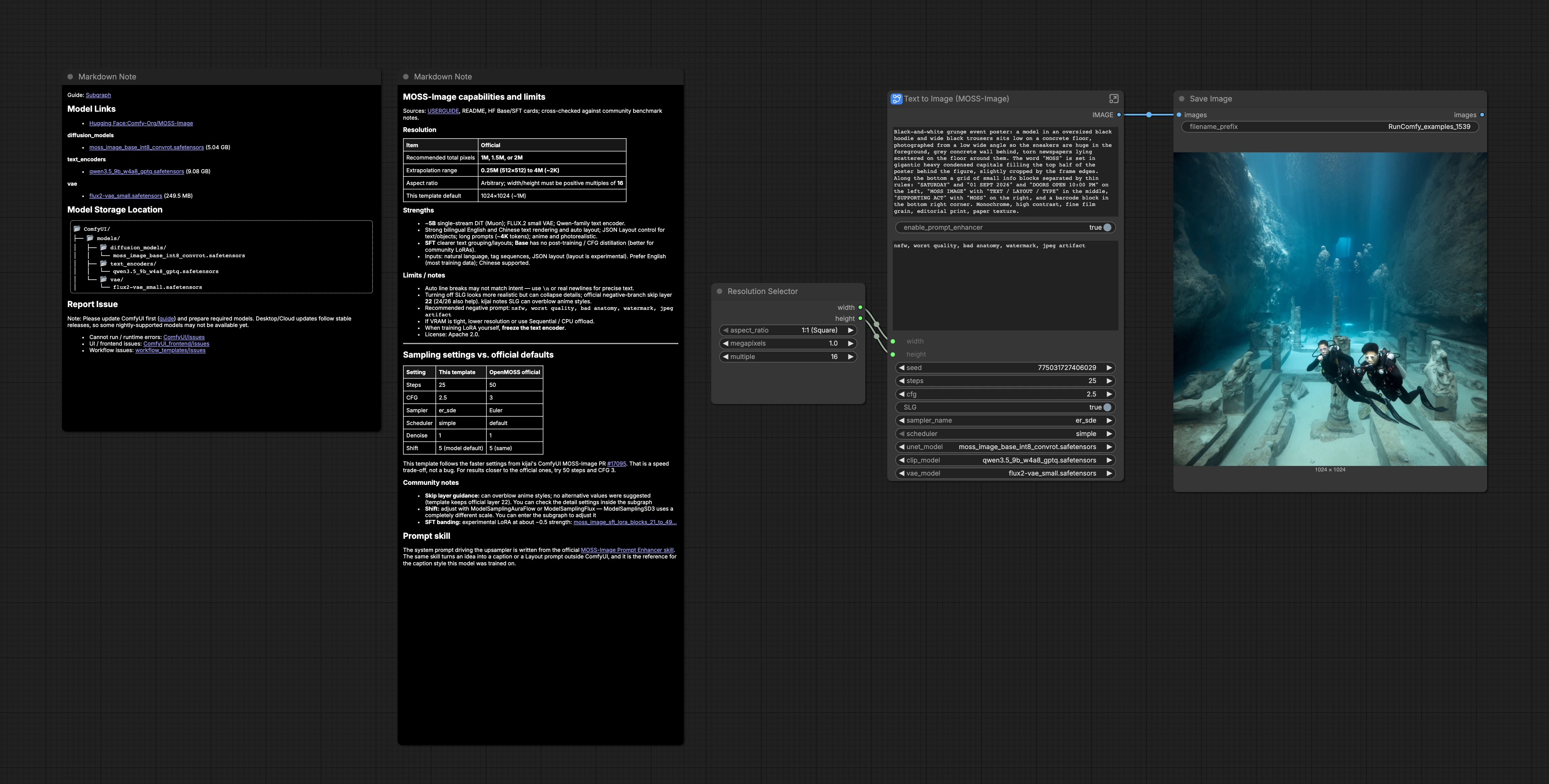The height and width of the screenshot is (784, 1549).
Task: Open the clip_model selection dropdown
Action: coord(1005,460)
